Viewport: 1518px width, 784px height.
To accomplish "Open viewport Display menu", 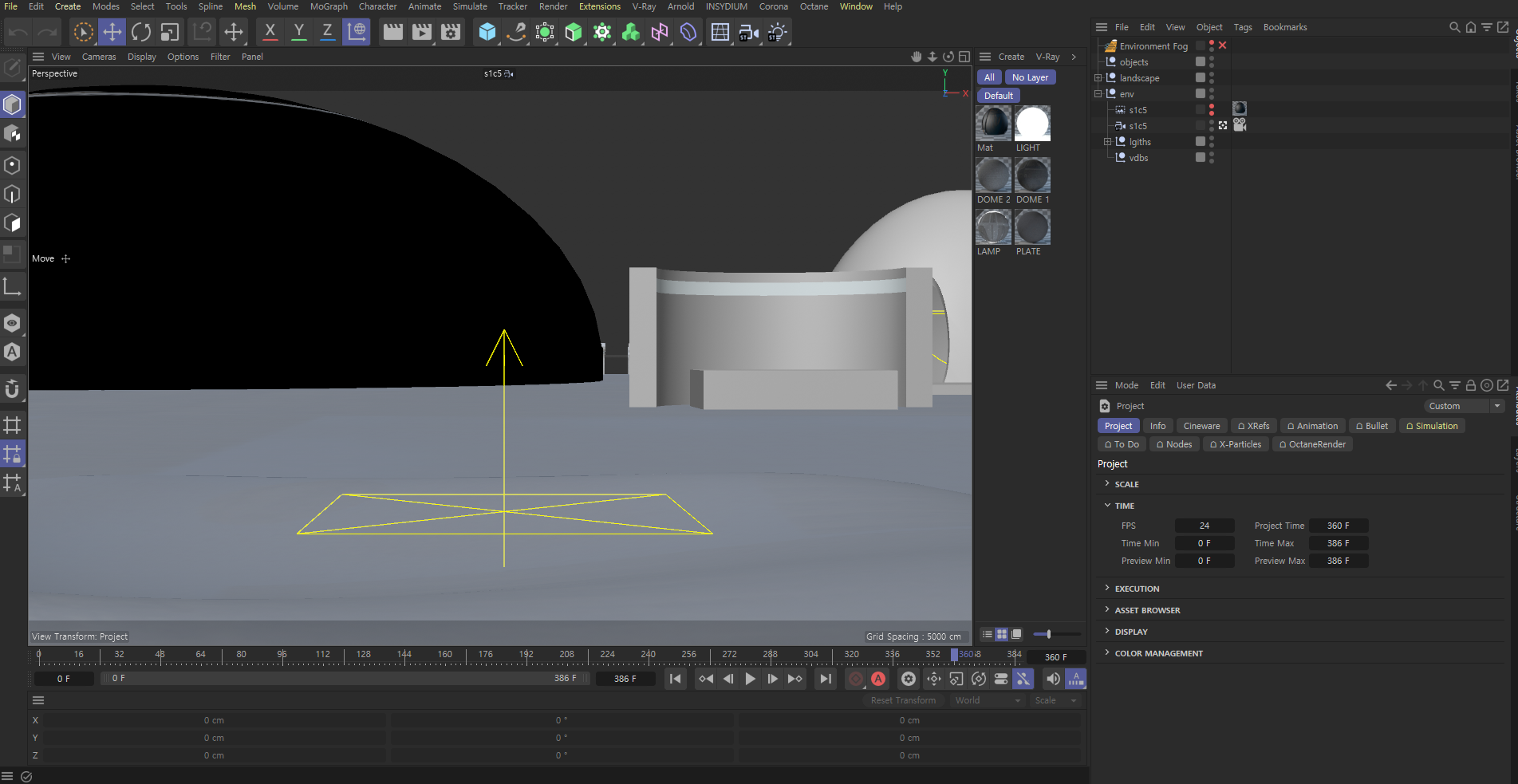I will [142, 57].
